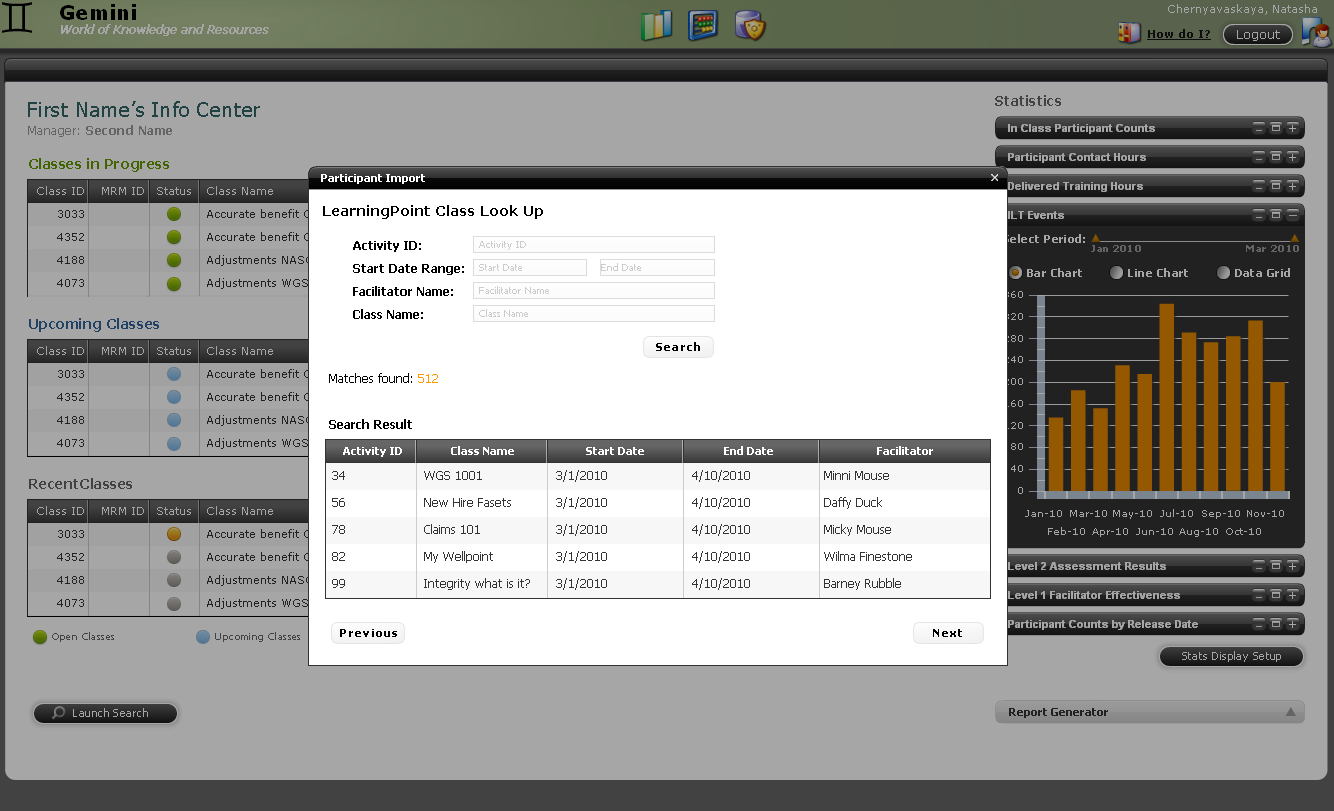Select the Line Chart radio button
The image size is (1334, 811).
click(x=1117, y=273)
